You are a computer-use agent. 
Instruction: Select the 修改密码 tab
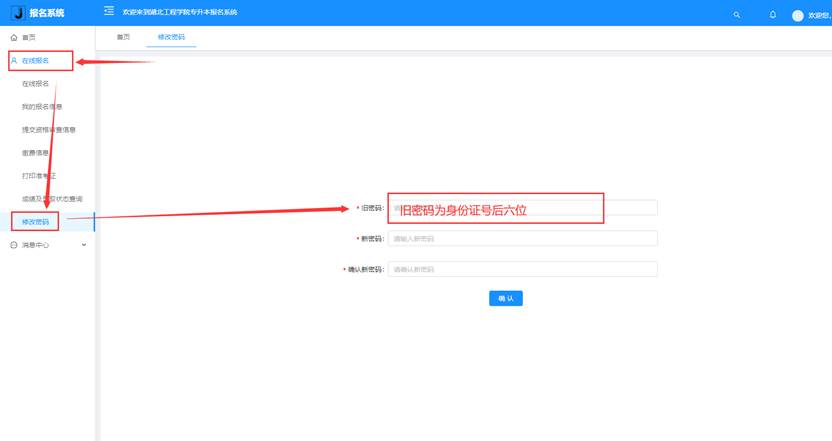[x=171, y=37]
